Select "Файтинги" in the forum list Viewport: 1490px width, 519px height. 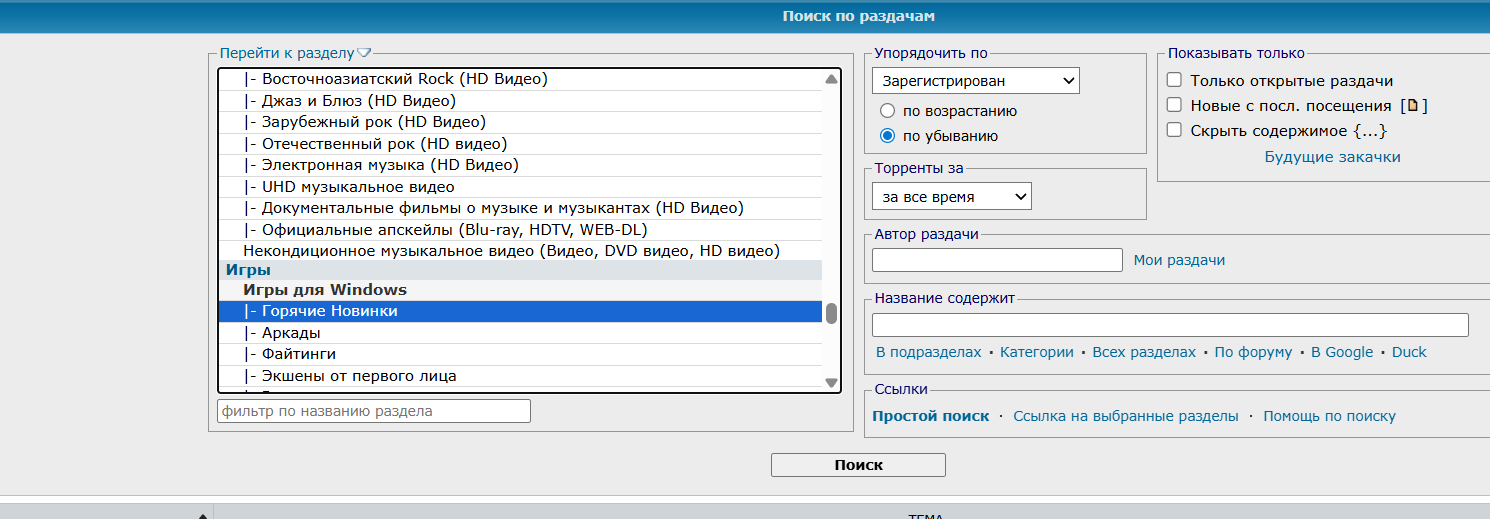[298, 354]
